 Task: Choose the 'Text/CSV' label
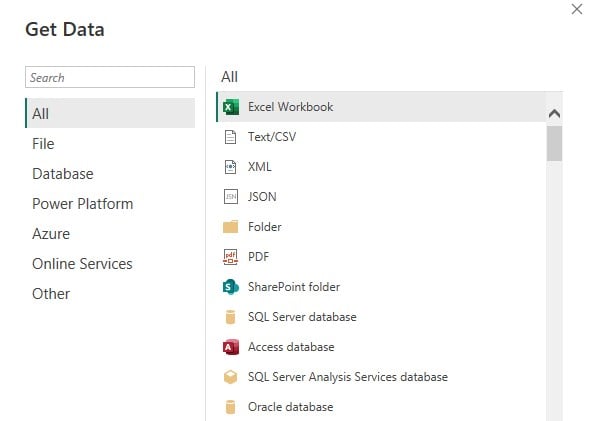(272, 137)
